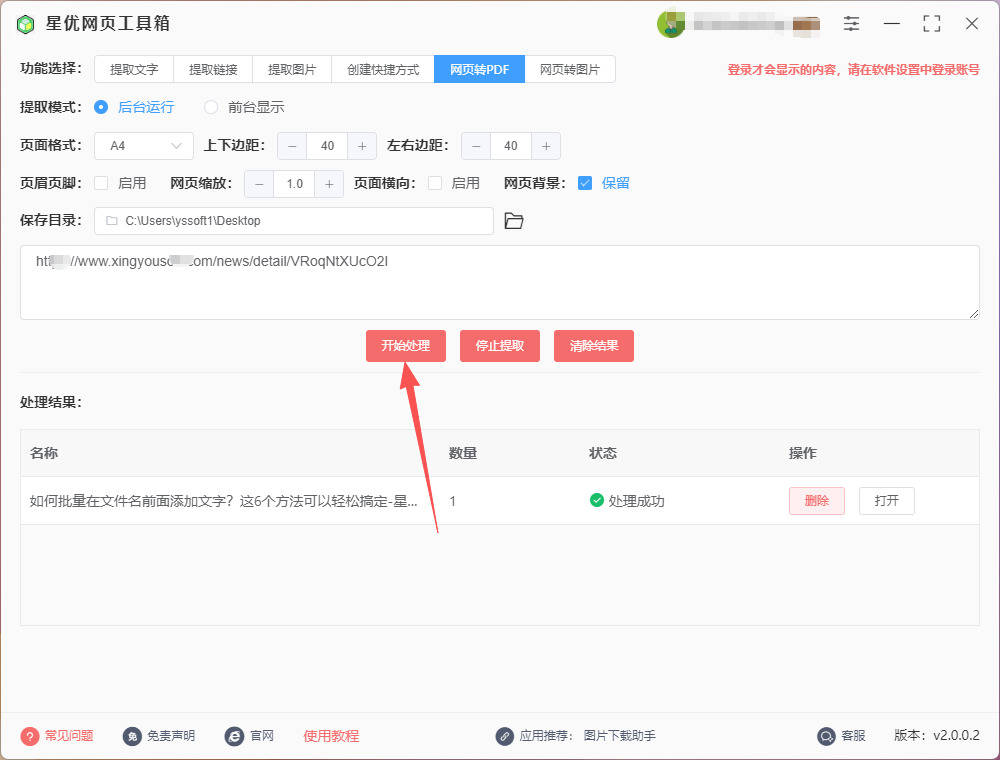Click the 应用推荐 link icon

(x=504, y=736)
